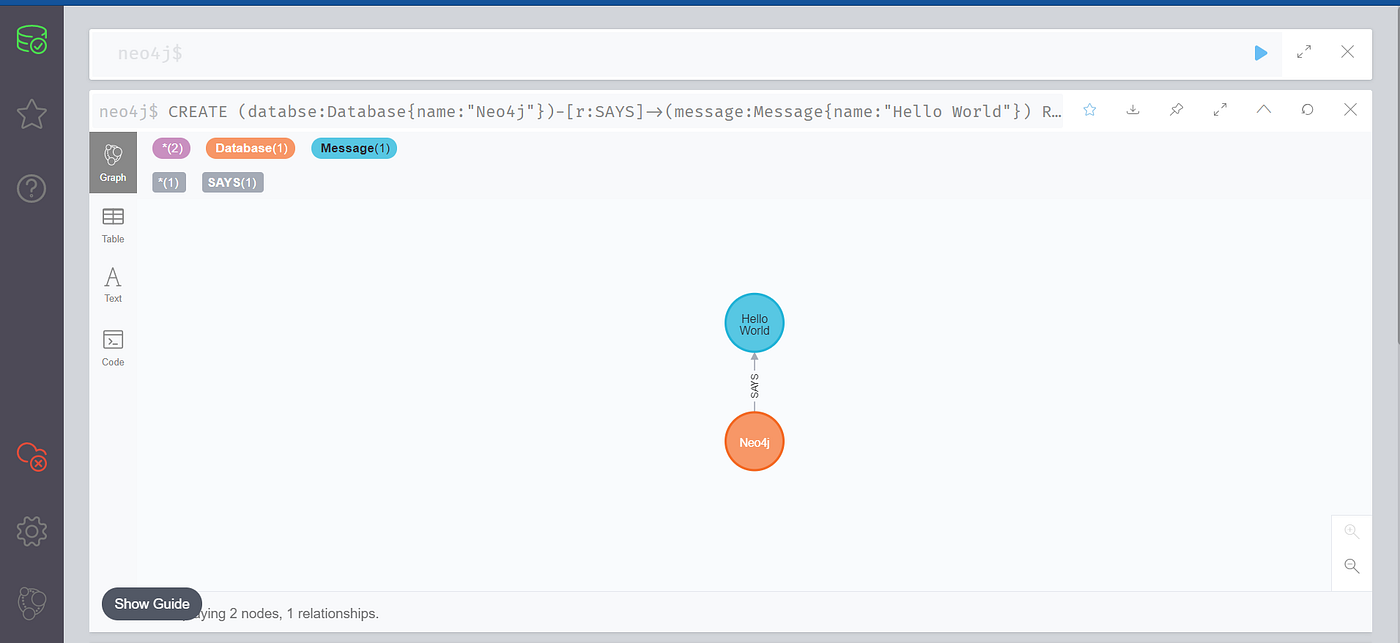The height and width of the screenshot is (643, 1400).
Task: Click the Show Guide button
Action: 151,603
